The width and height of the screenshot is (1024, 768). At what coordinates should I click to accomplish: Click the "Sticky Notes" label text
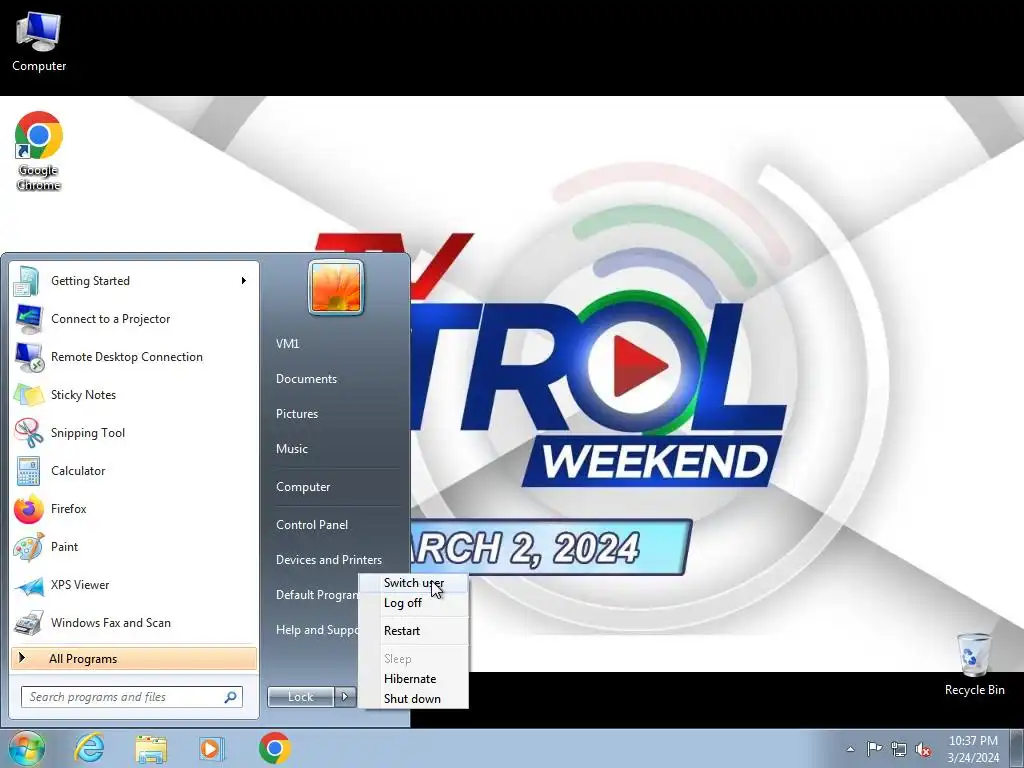point(84,395)
